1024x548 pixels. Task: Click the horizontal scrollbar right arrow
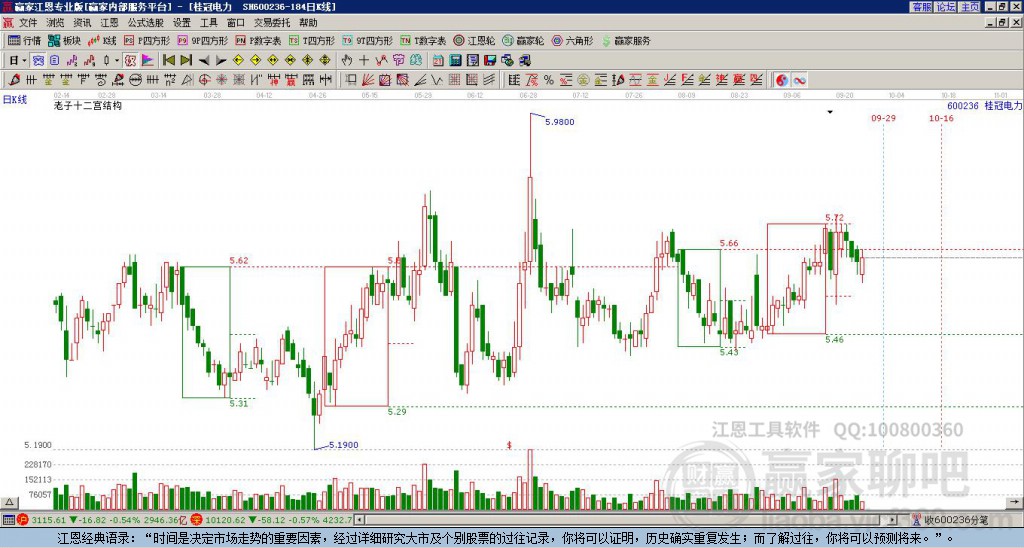(893, 520)
